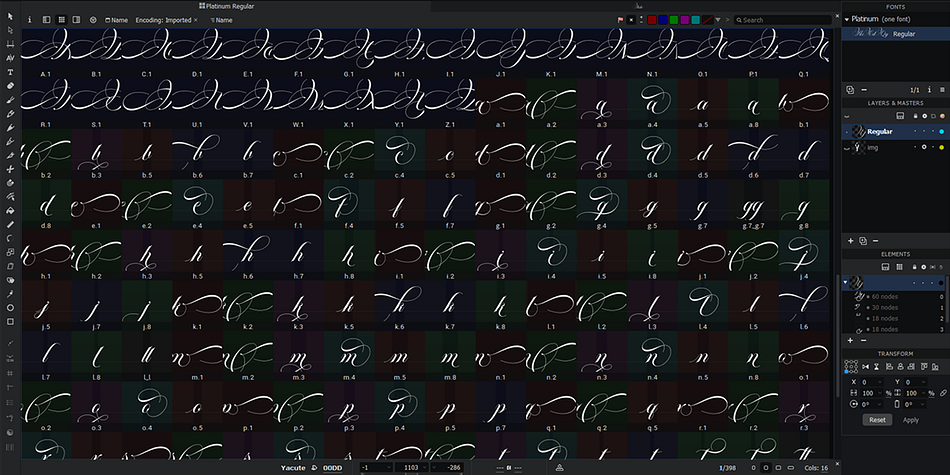Click the Reset button
950x475 pixels.
click(877, 420)
